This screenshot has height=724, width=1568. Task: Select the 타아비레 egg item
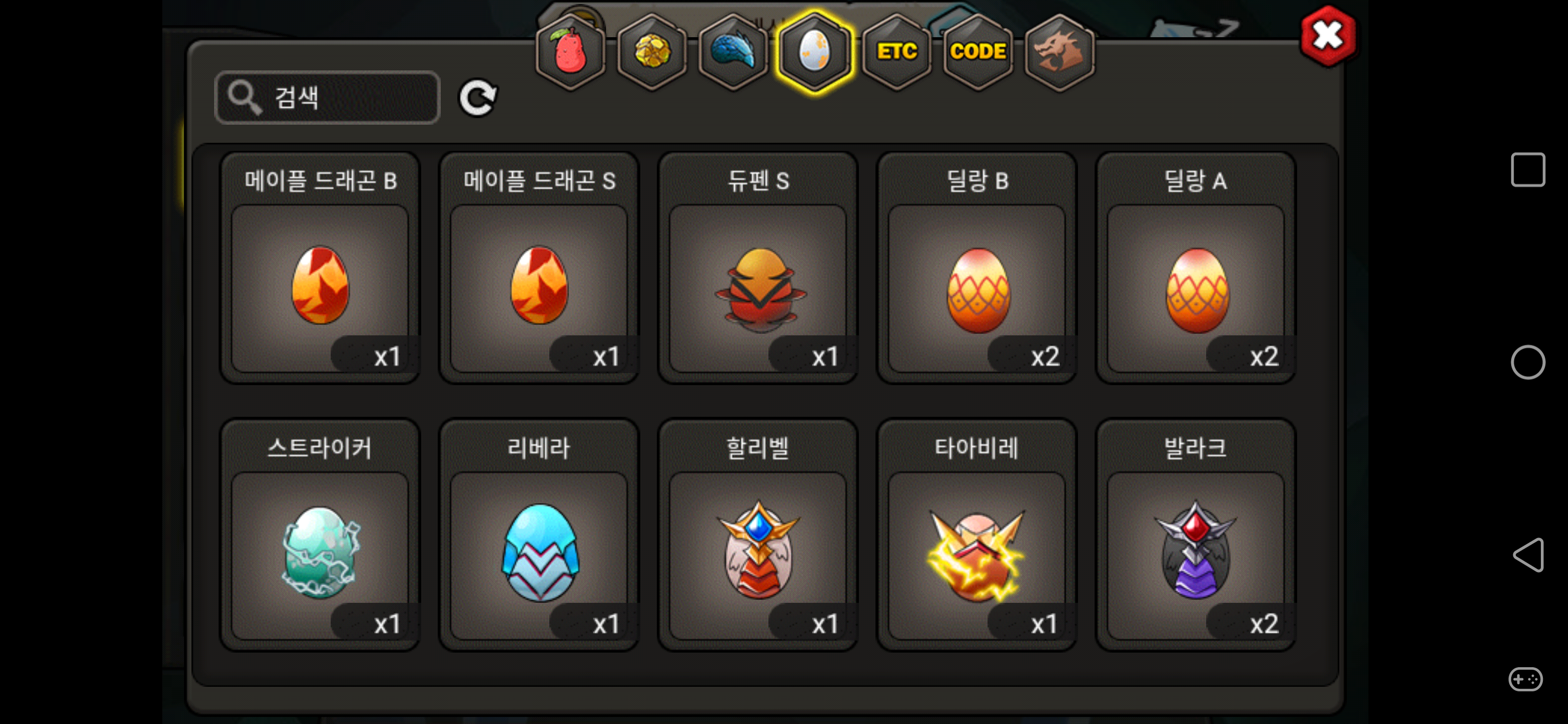(x=977, y=534)
